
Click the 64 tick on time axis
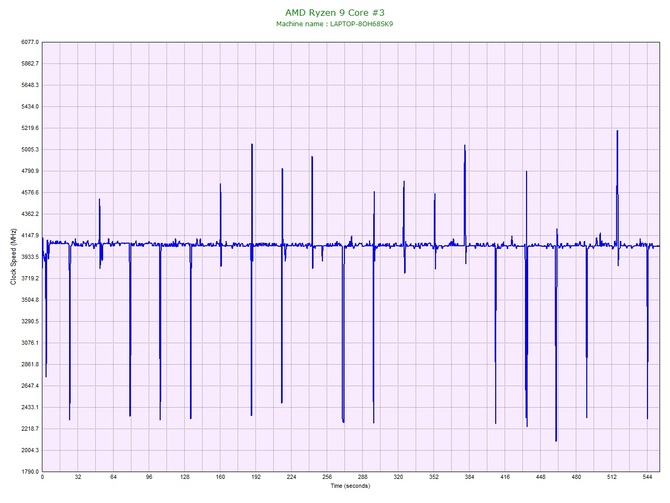(113, 477)
